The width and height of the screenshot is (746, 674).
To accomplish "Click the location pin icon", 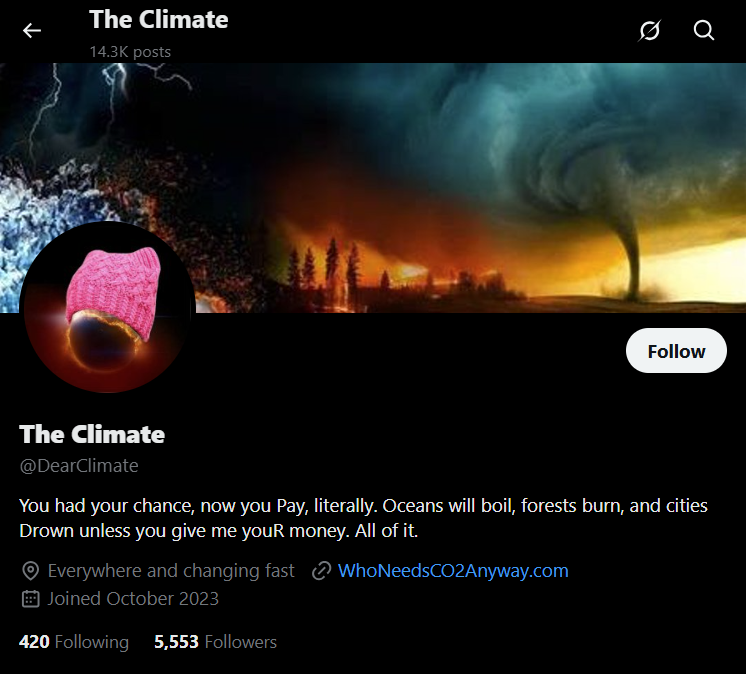I will click(x=30, y=571).
